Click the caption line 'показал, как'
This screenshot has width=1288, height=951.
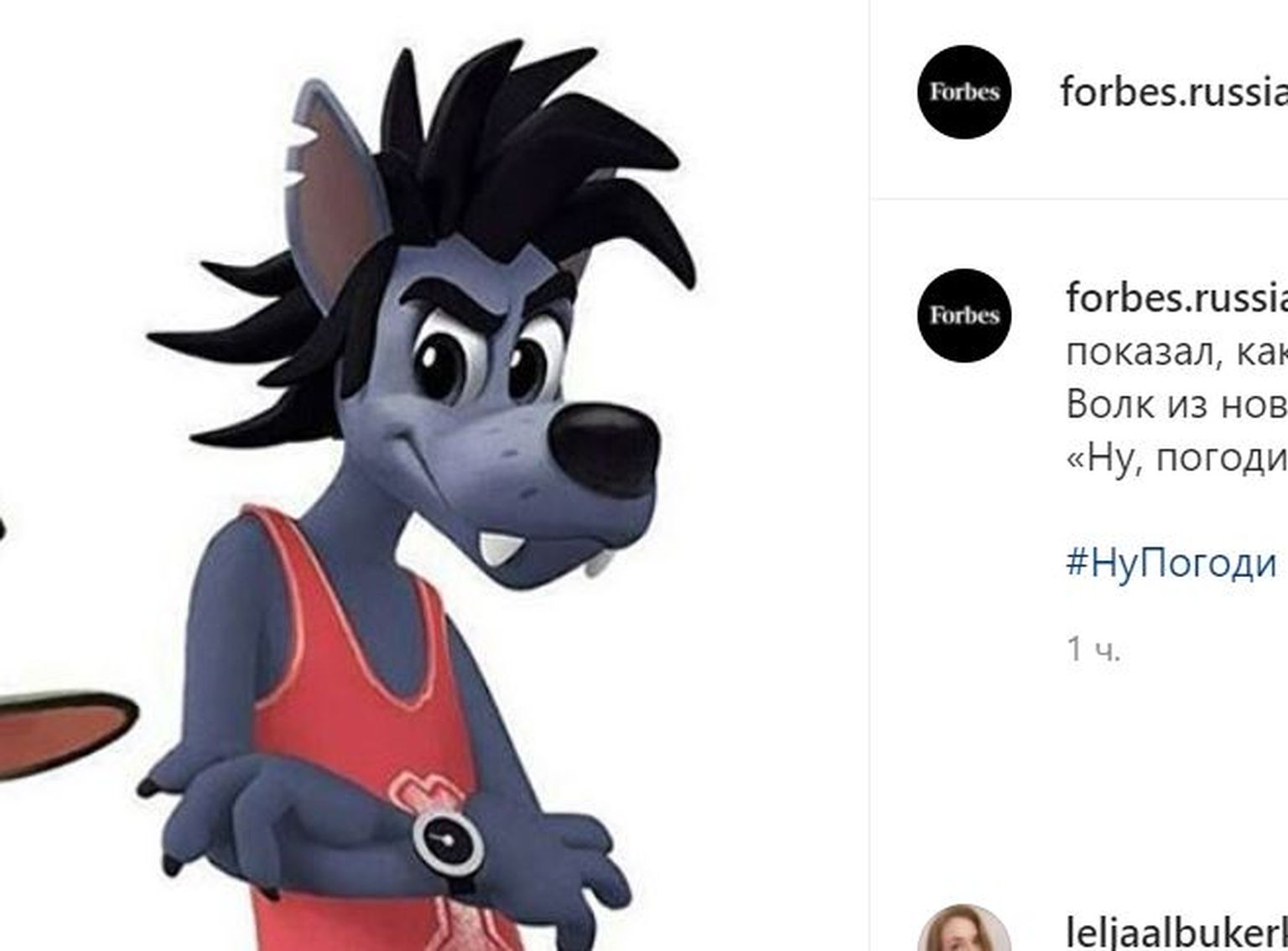(x=1176, y=352)
